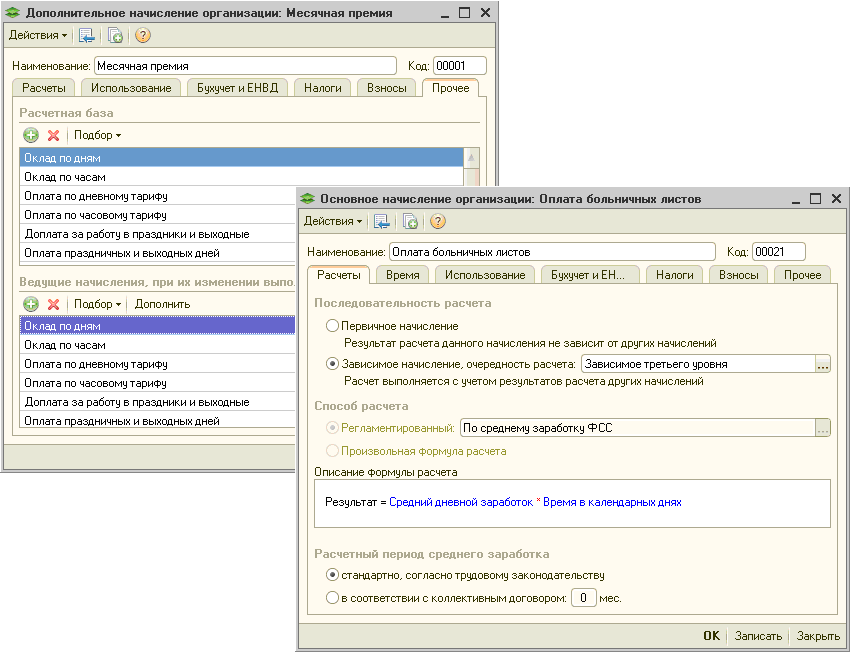
Task: Click months field showing 0
Action: coord(584,598)
